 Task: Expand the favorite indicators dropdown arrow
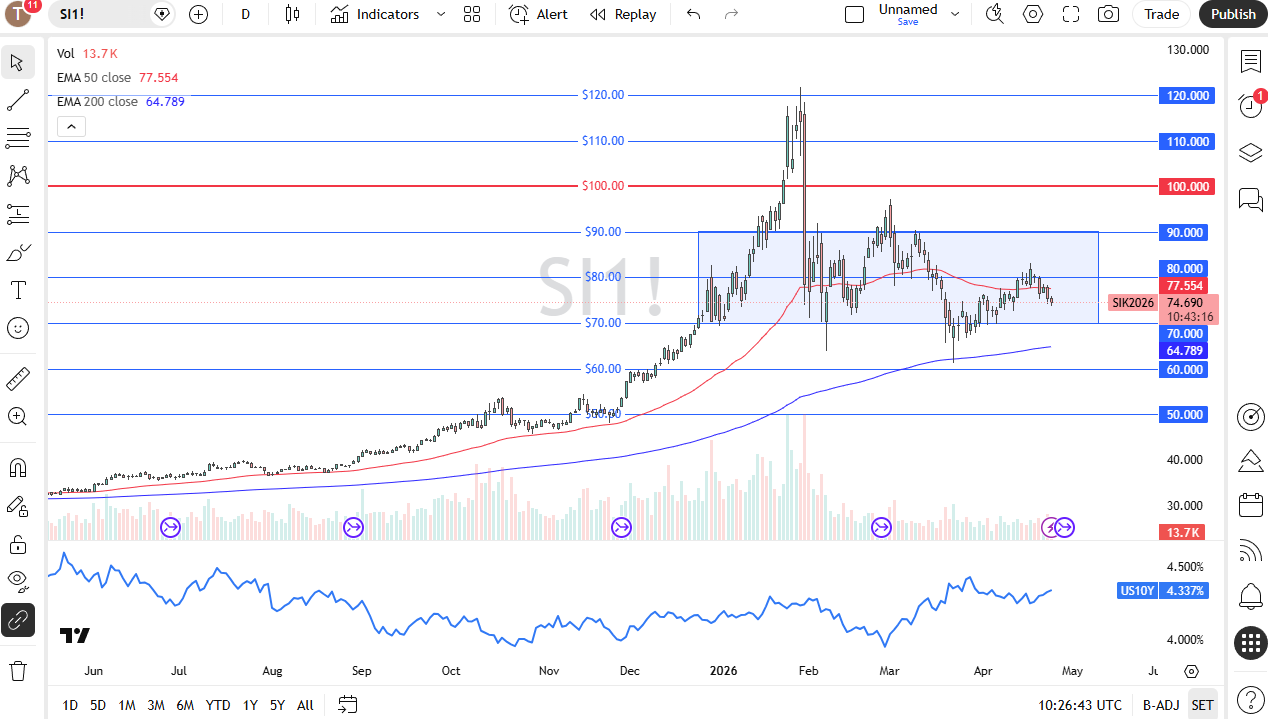click(x=441, y=14)
